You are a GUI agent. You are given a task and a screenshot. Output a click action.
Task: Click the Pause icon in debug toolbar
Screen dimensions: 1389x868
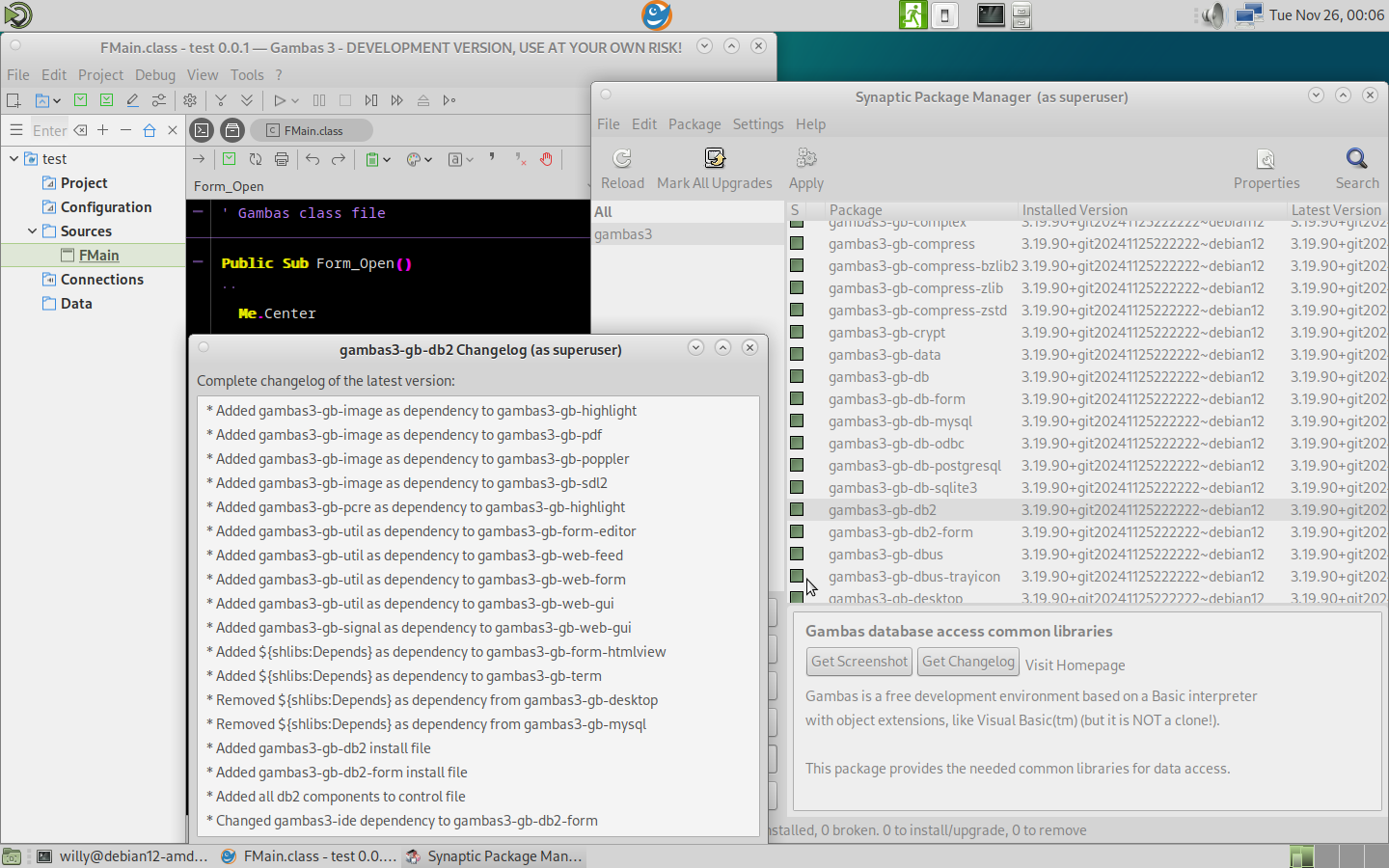click(319, 100)
